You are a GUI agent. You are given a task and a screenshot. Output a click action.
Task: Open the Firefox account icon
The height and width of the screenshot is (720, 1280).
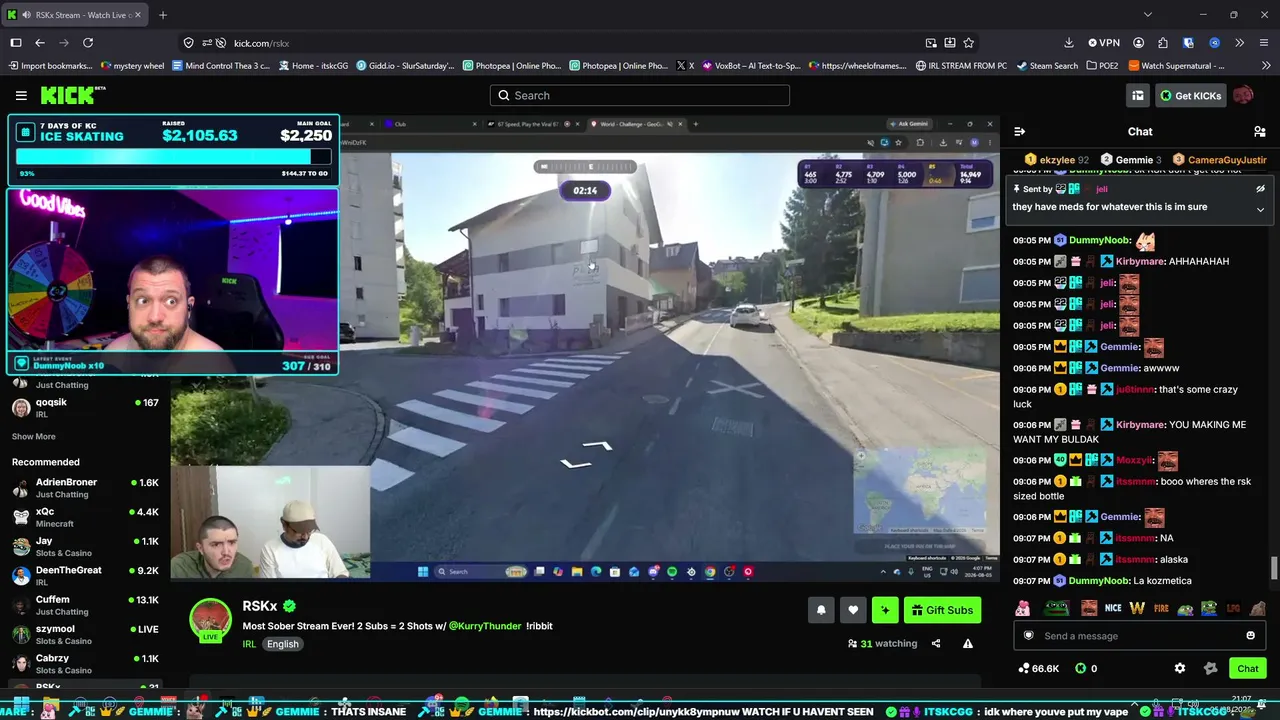tap(1139, 43)
